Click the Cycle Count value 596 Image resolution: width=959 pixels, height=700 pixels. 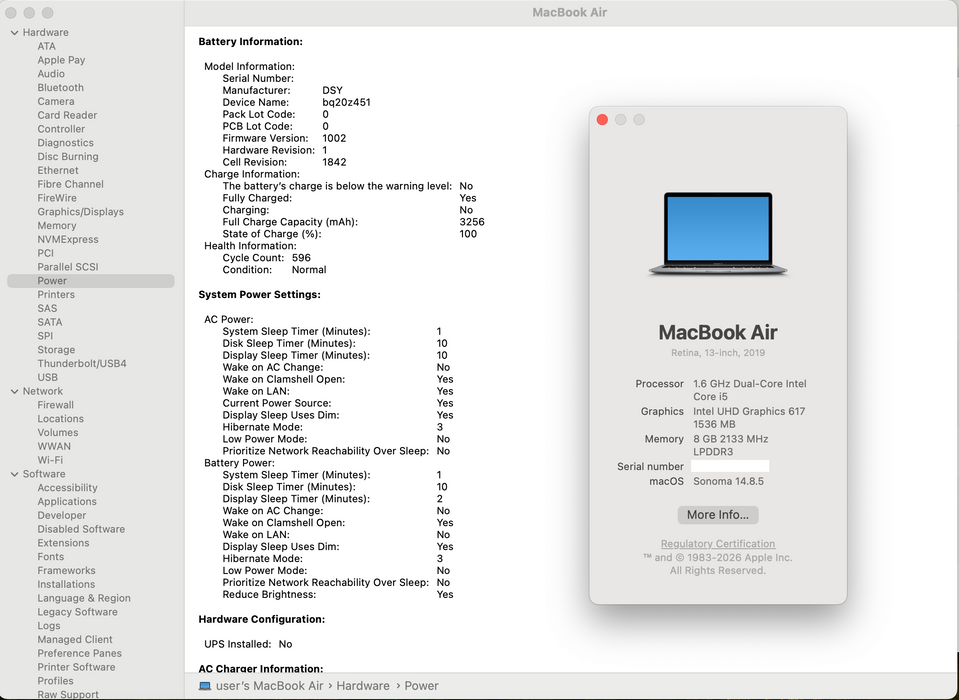click(301, 258)
